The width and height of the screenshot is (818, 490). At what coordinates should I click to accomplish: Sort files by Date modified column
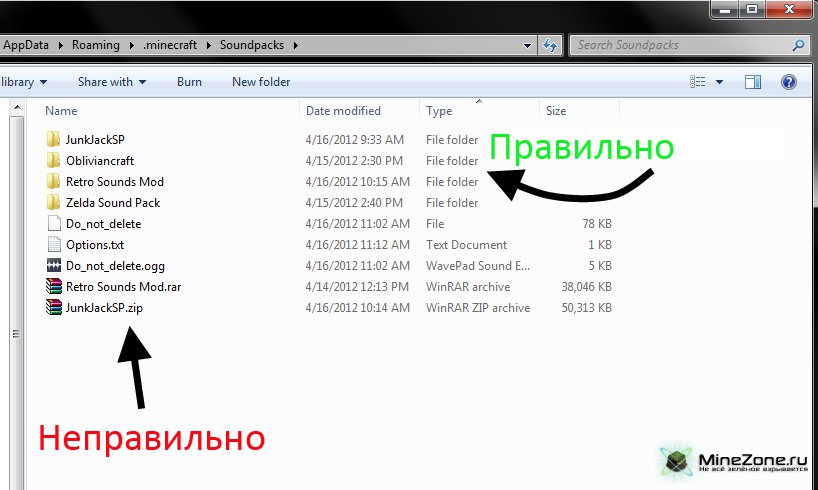click(x=343, y=111)
